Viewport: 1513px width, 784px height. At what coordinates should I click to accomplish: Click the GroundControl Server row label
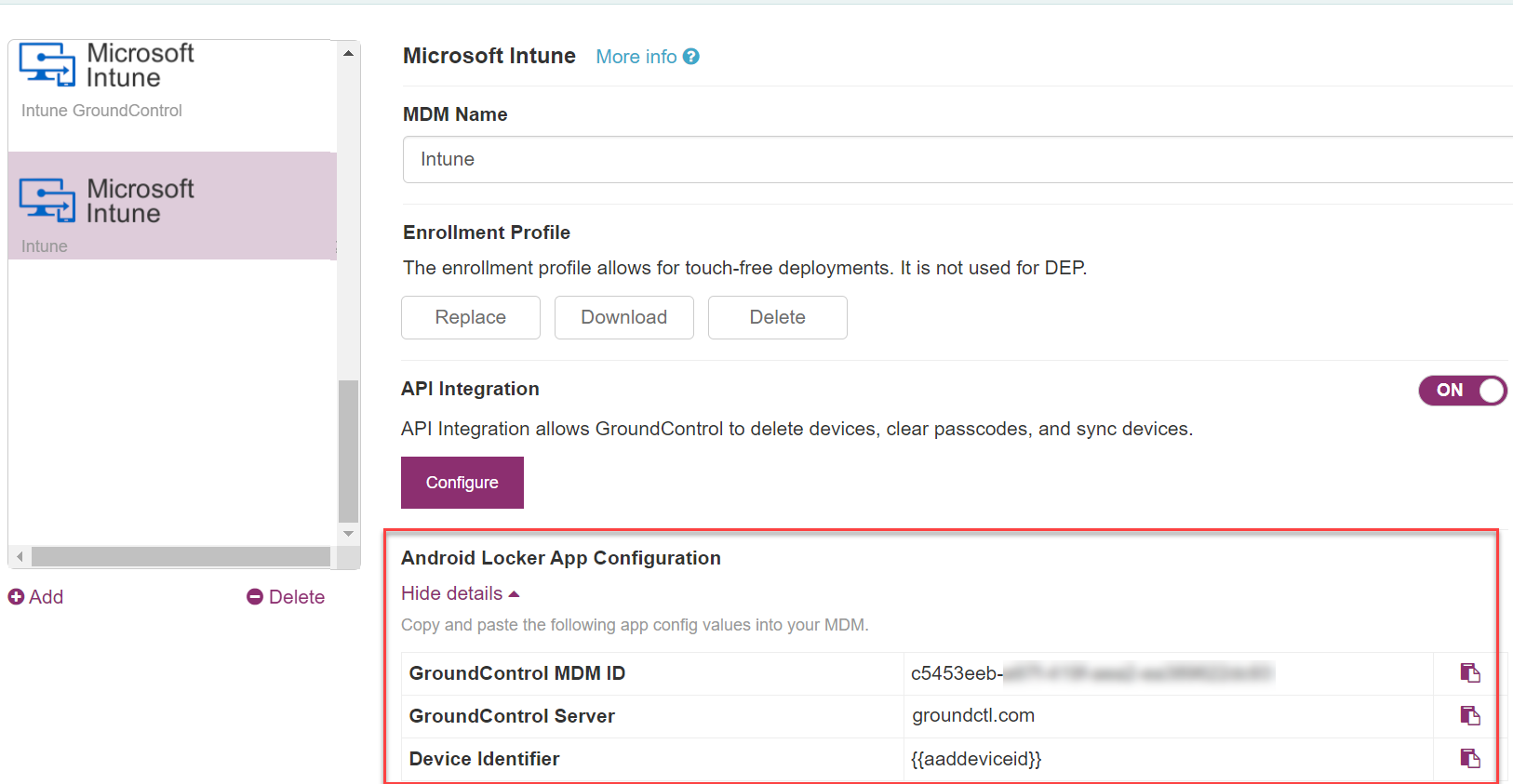coord(512,716)
